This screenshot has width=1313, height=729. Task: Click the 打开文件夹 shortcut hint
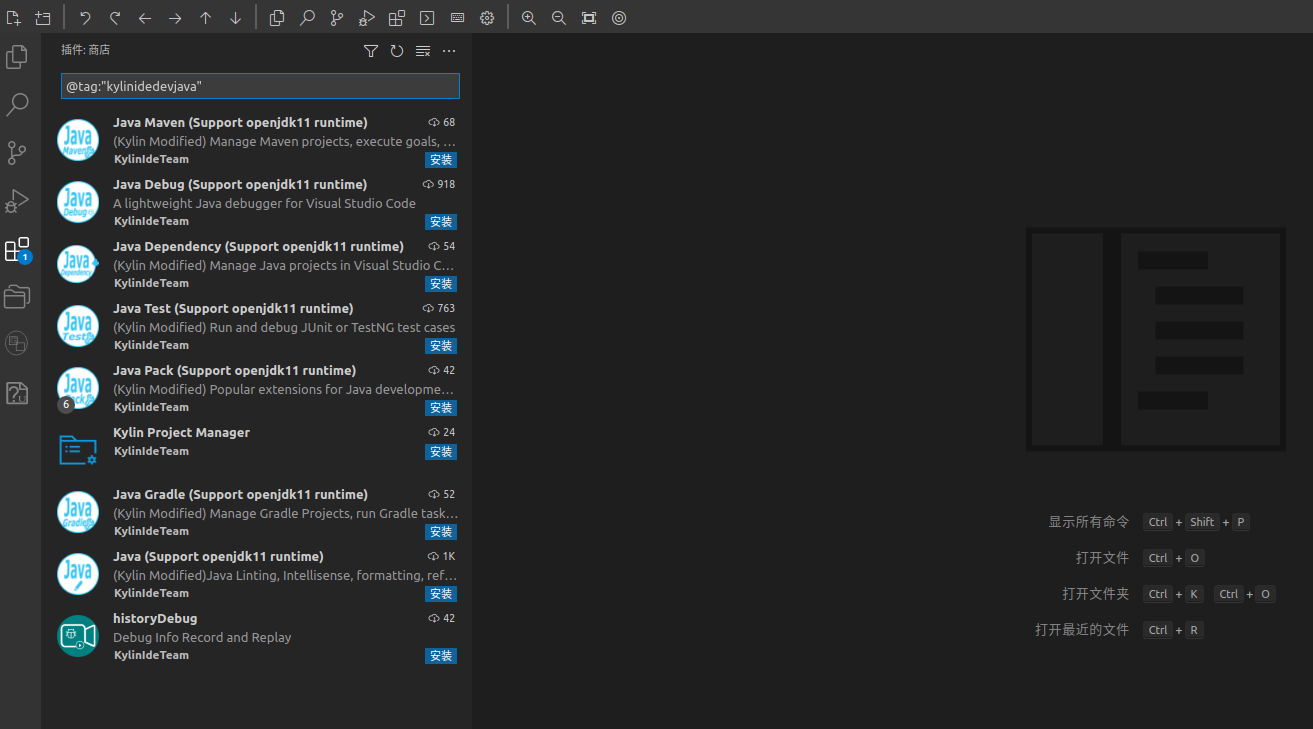point(1095,594)
